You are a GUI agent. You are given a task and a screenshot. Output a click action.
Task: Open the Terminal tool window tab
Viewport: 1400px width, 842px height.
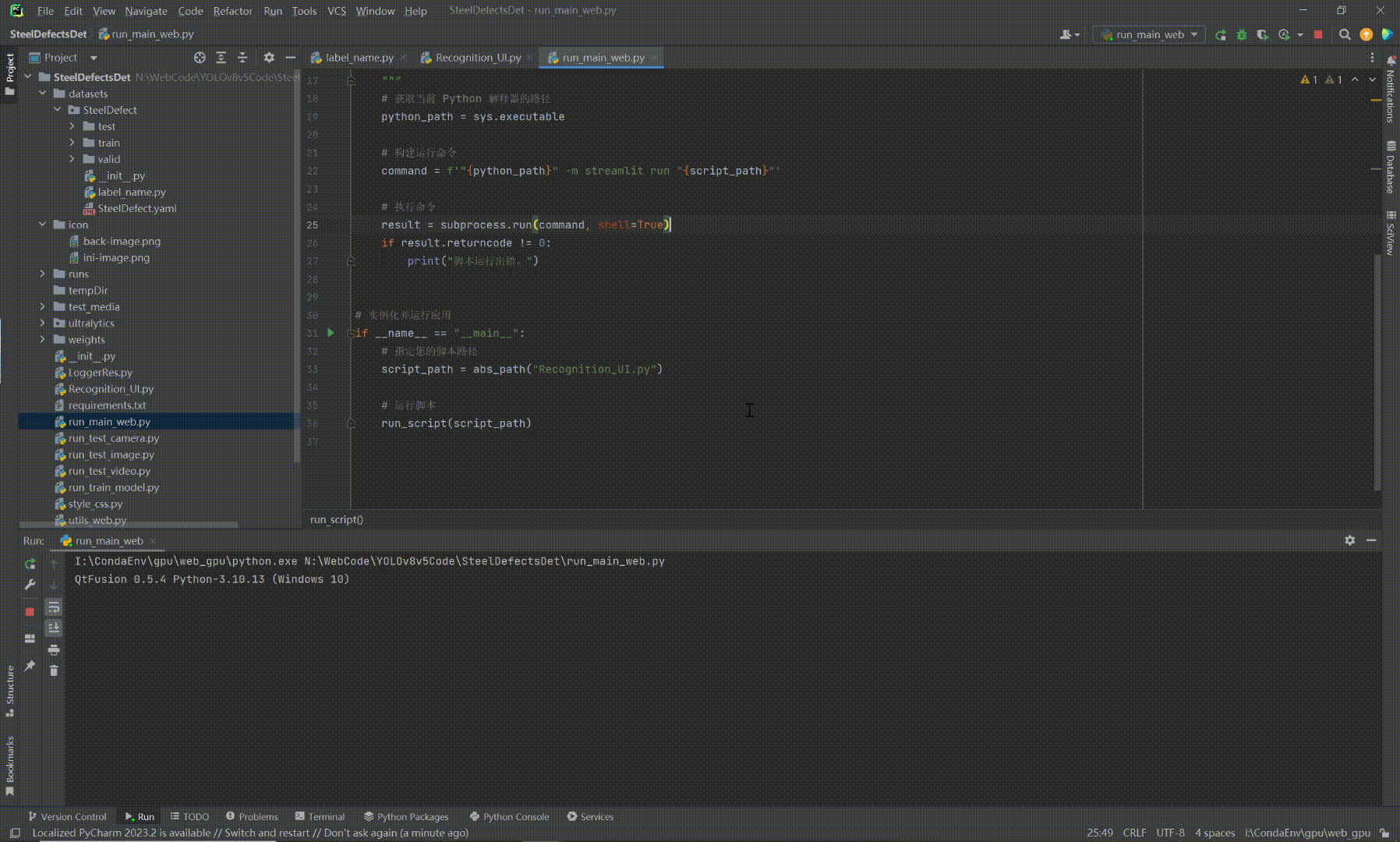click(x=320, y=816)
